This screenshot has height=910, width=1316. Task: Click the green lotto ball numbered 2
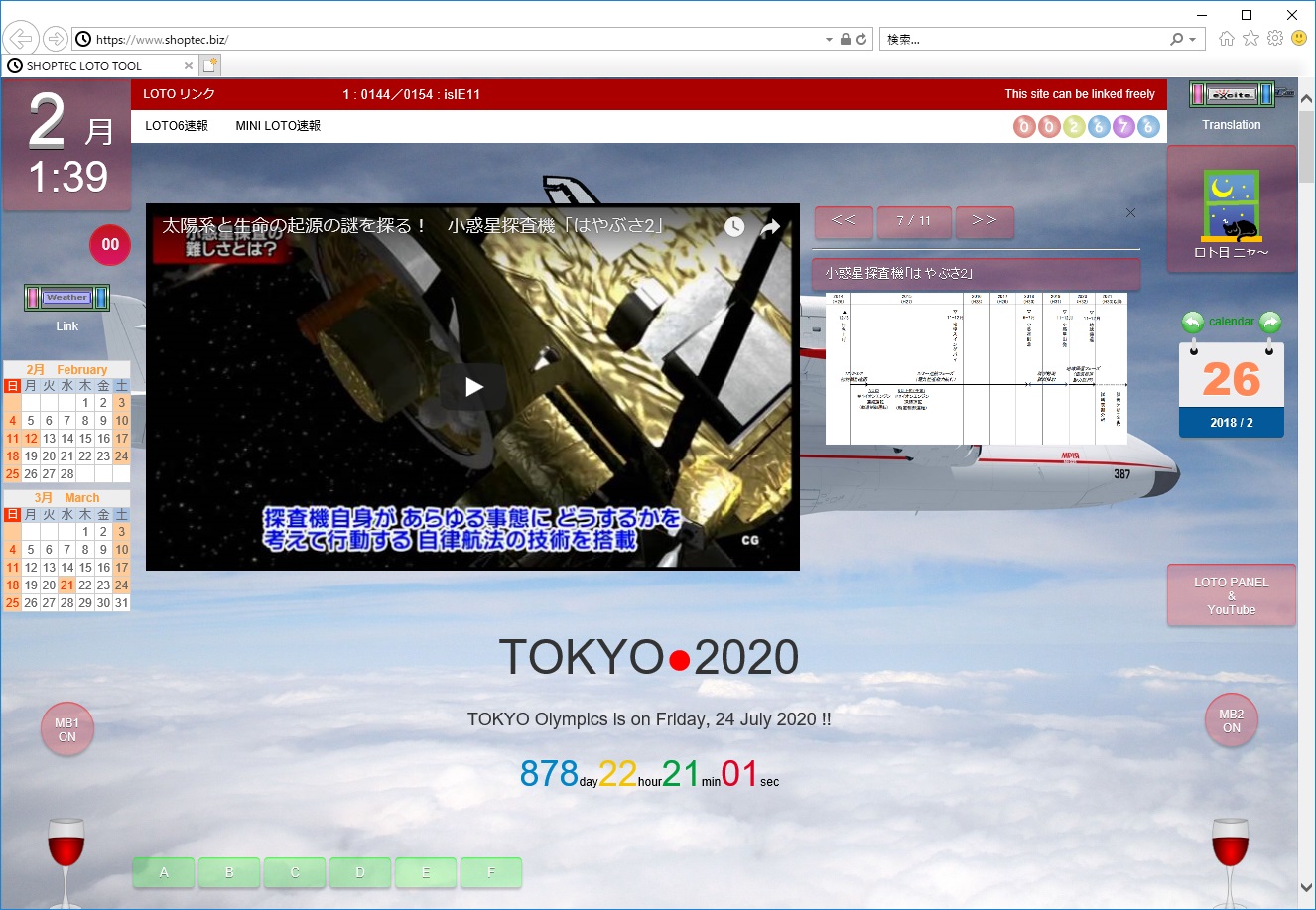tap(1074, 126)
